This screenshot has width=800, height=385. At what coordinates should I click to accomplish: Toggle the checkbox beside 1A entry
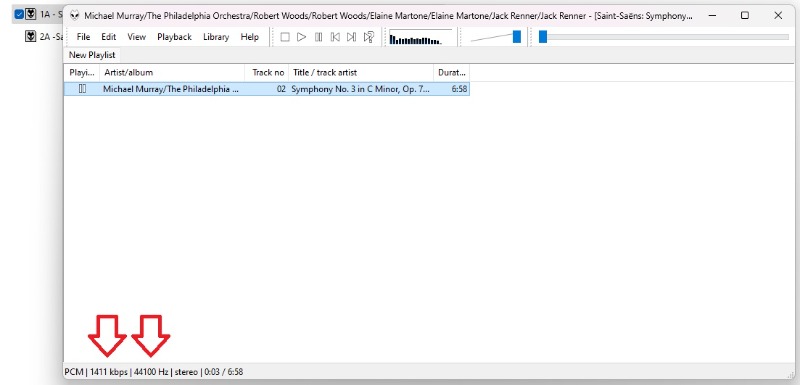tap(19, 14)
